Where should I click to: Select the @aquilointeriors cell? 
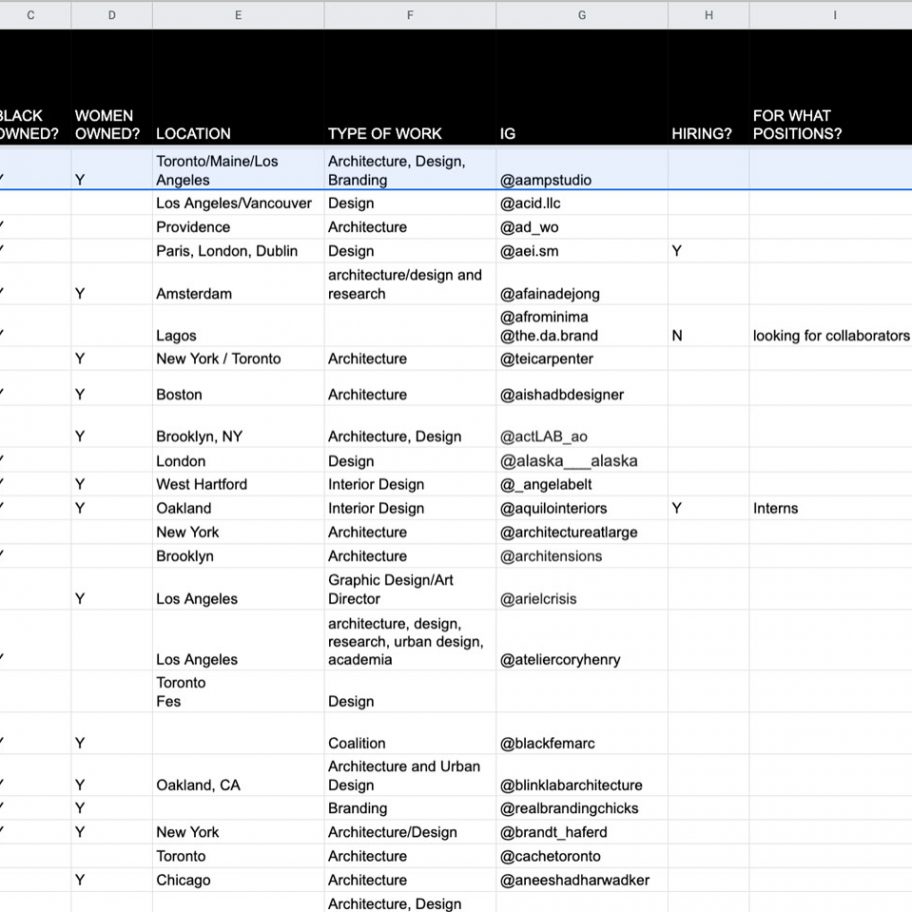(582, 508)
